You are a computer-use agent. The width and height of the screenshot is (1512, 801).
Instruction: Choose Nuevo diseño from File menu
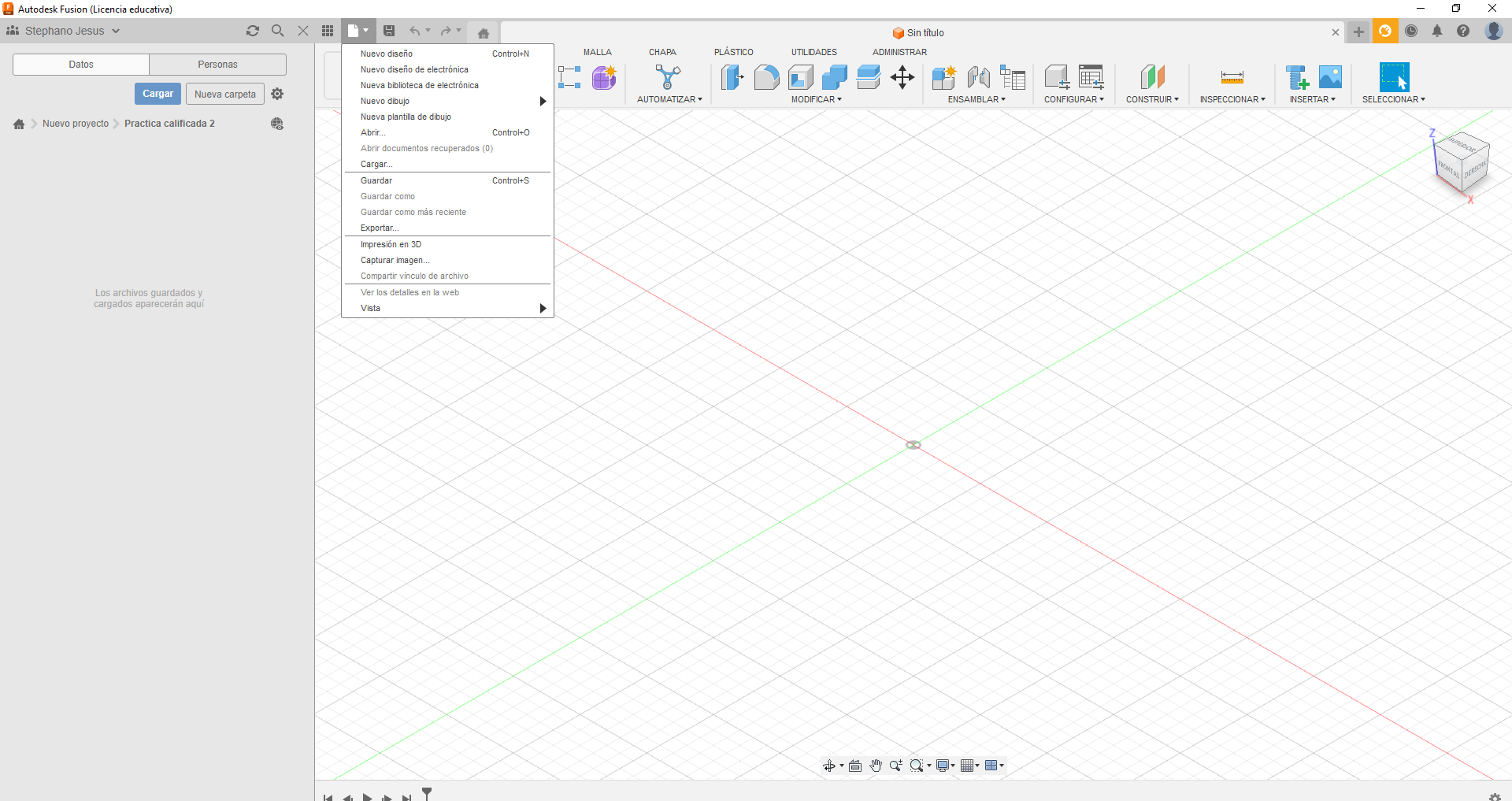pos(447,54)
